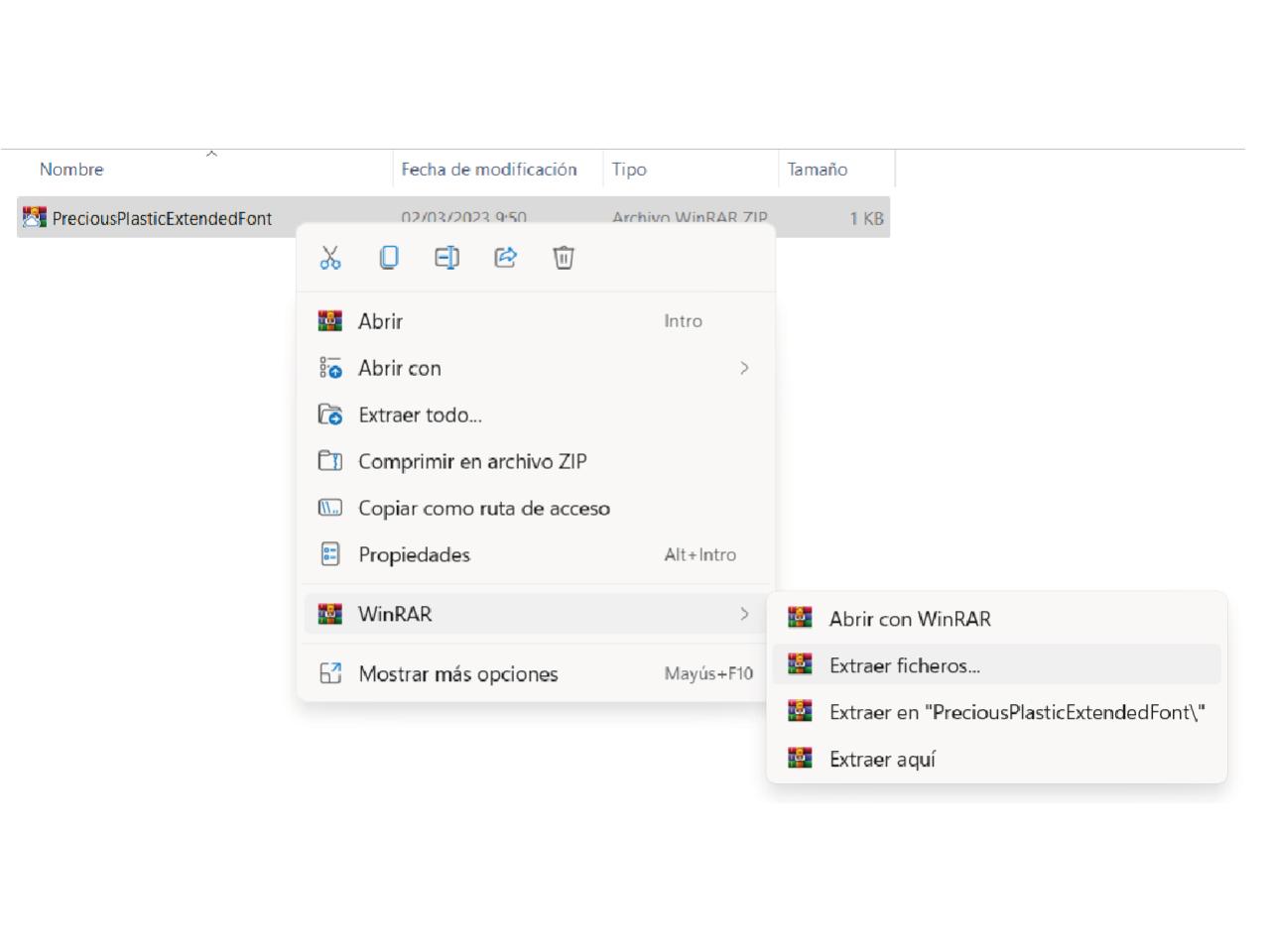
Task: Choose Extraer ficheros... in WinRAR submenu
Action: click(904, 665)
